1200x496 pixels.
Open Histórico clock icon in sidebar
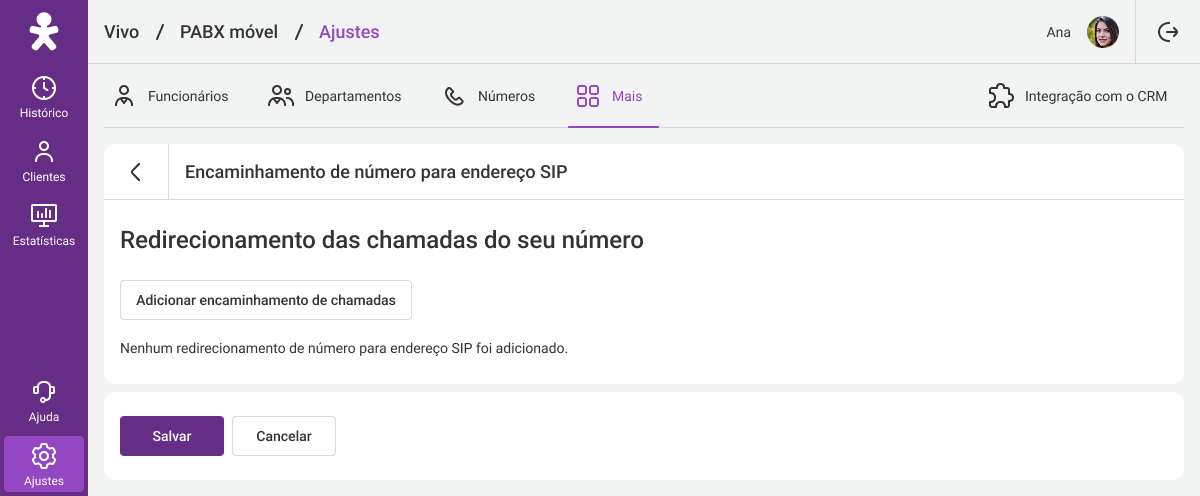tap(43, 88)
